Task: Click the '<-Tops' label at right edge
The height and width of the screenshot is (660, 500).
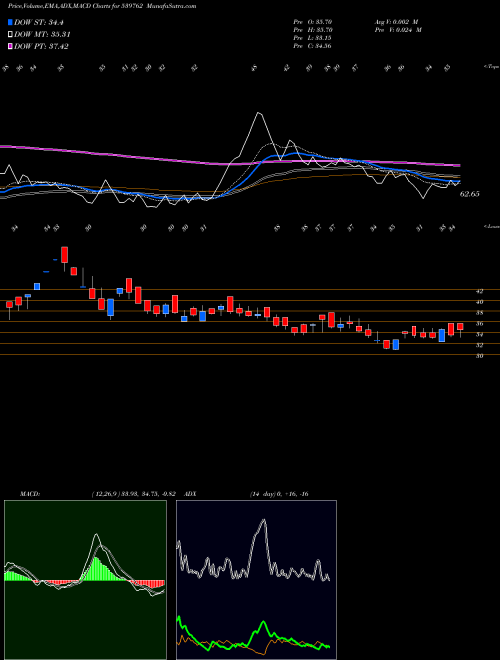Action: (491, 67)
